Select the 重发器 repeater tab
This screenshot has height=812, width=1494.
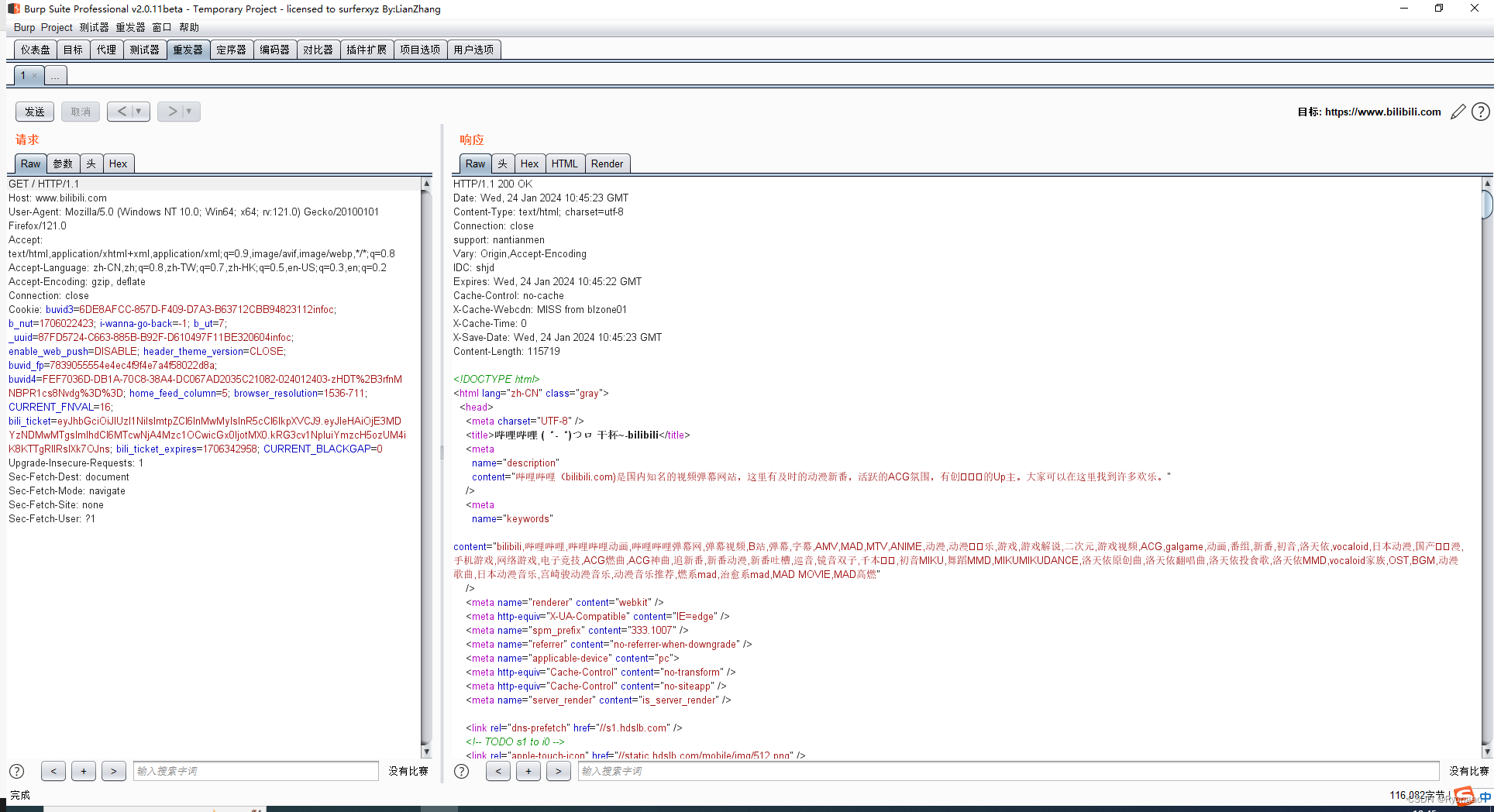(188, 50)
